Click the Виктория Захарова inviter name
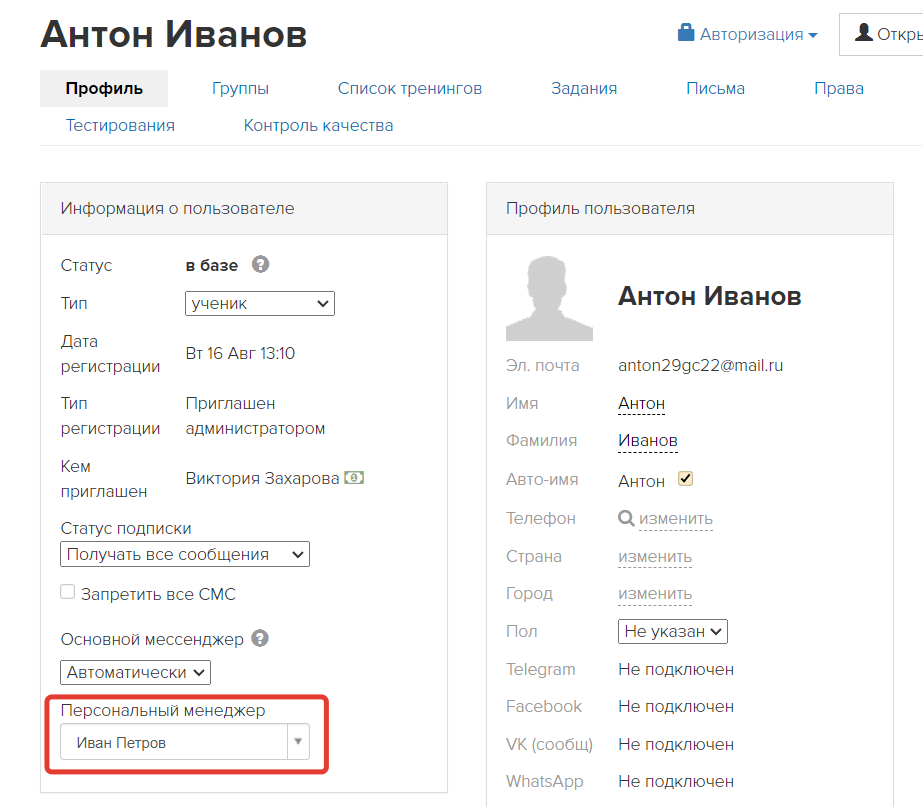This screenshot has height=807, width=923. [263, 478]
